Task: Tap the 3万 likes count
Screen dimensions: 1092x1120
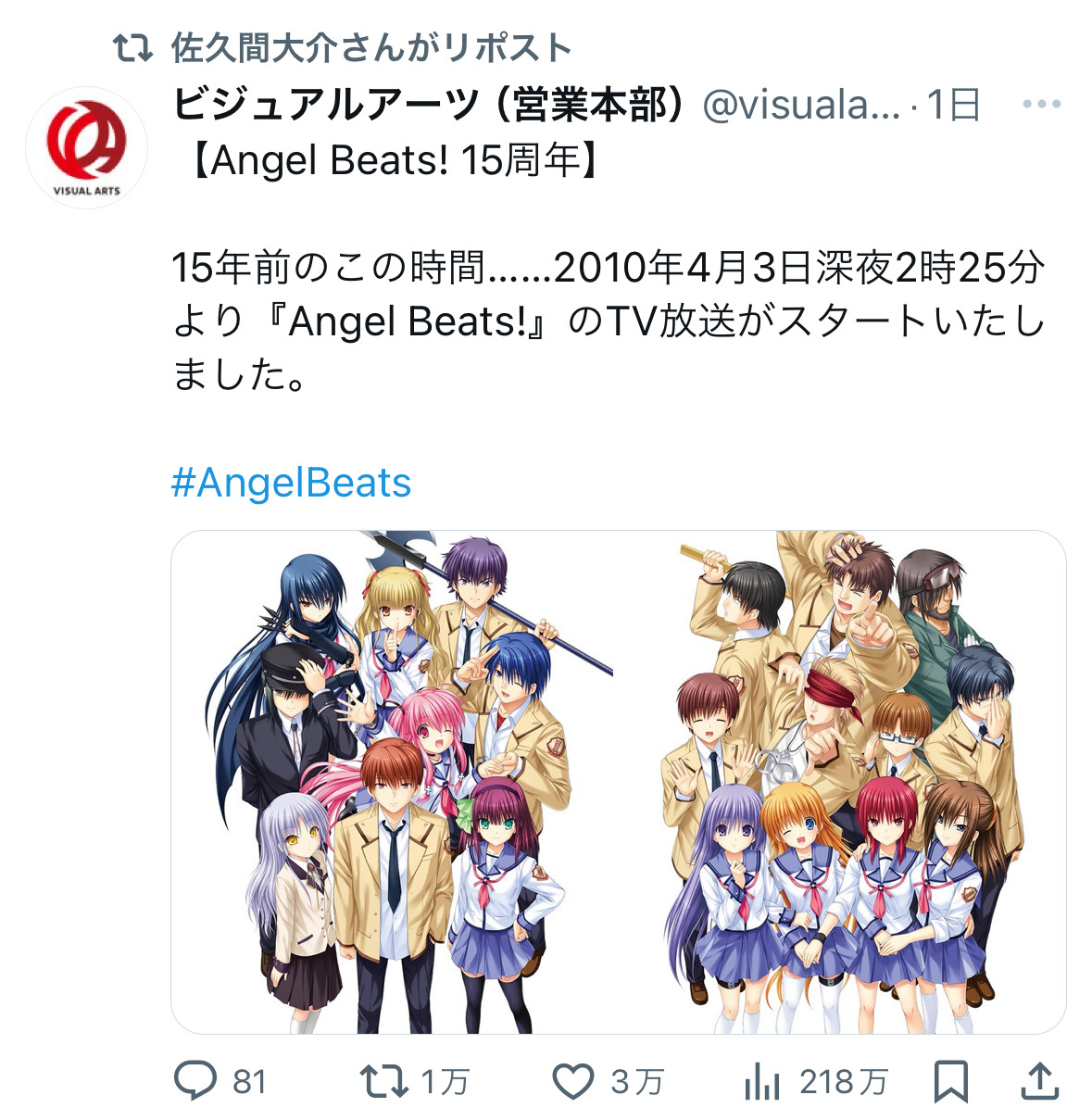Action: point(637,1081)
